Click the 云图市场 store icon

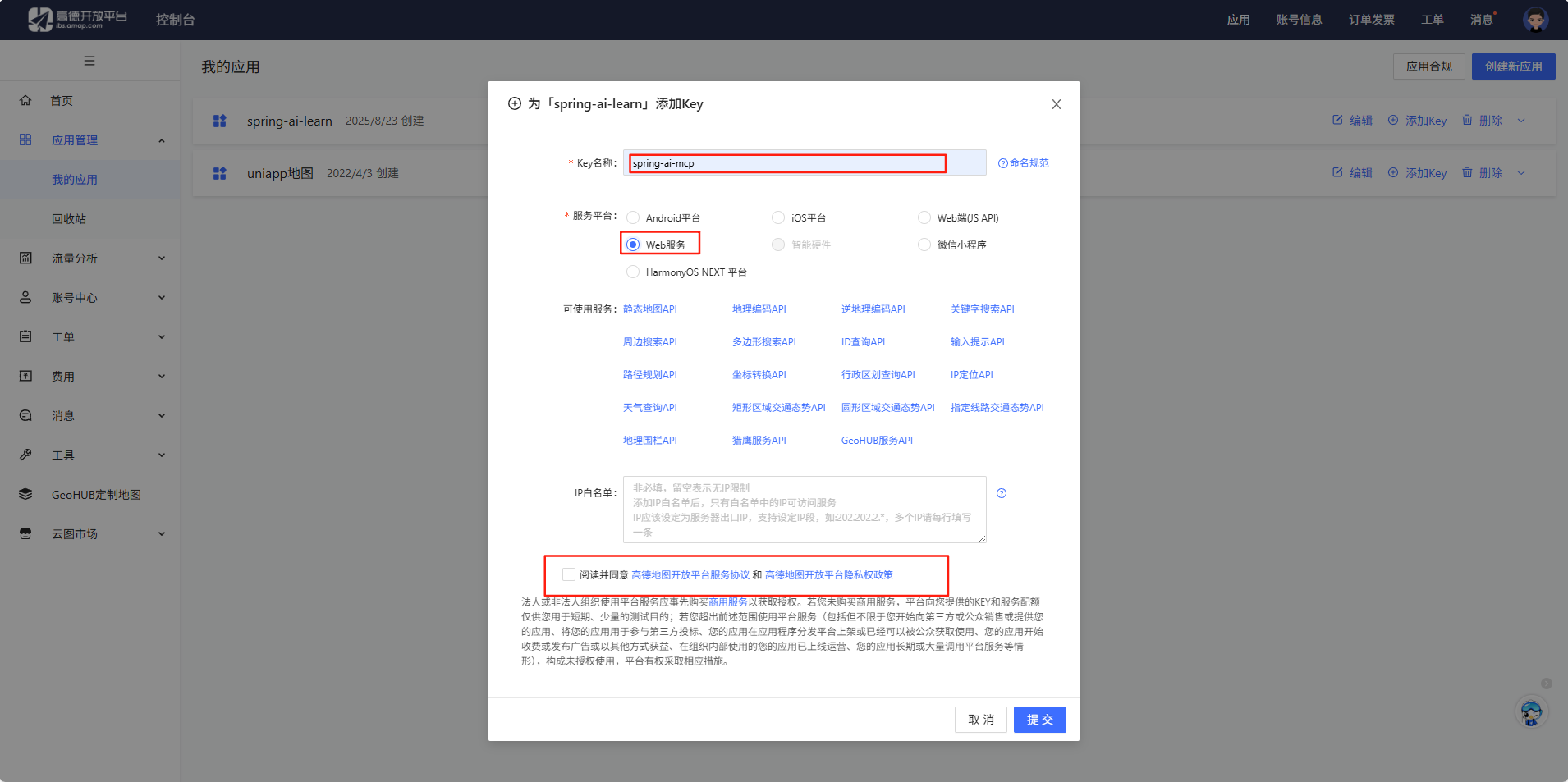point(25,533)
